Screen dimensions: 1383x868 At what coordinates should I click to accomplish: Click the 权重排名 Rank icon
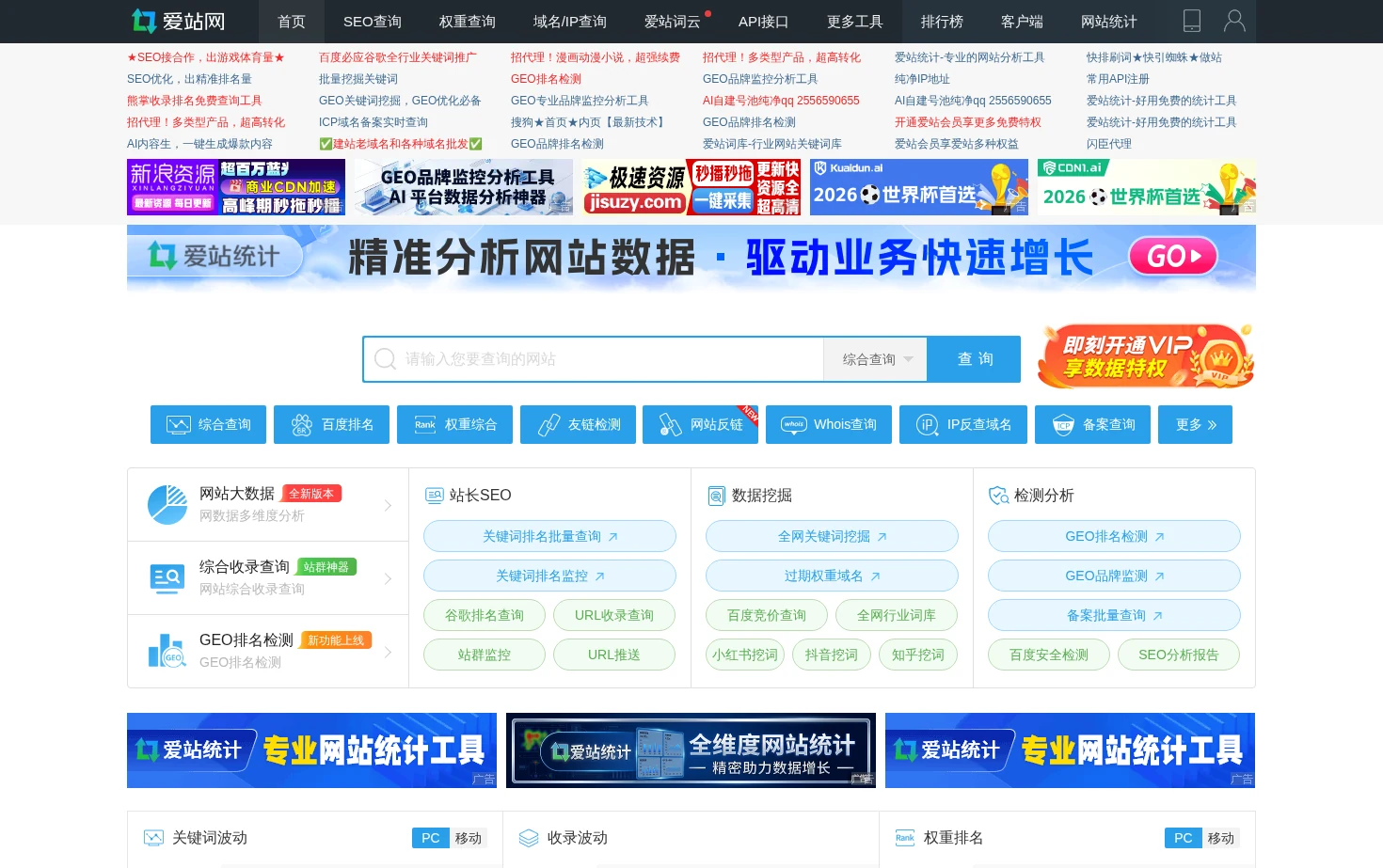click(x=905, y=838)
